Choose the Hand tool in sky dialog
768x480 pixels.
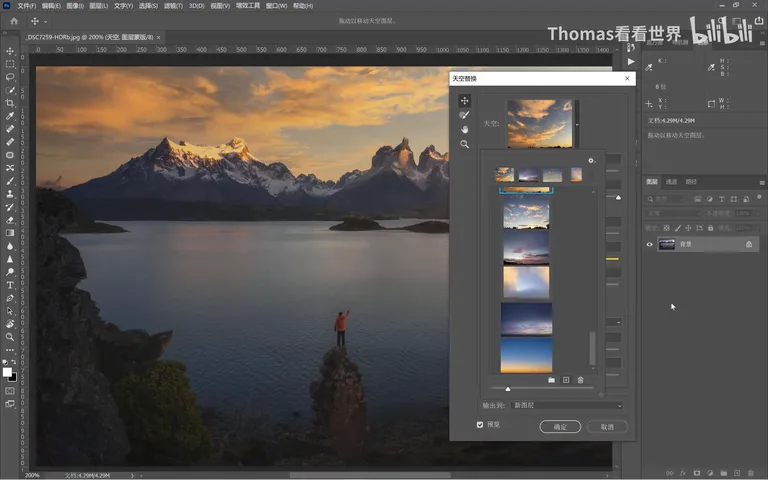tap(464, 129)
